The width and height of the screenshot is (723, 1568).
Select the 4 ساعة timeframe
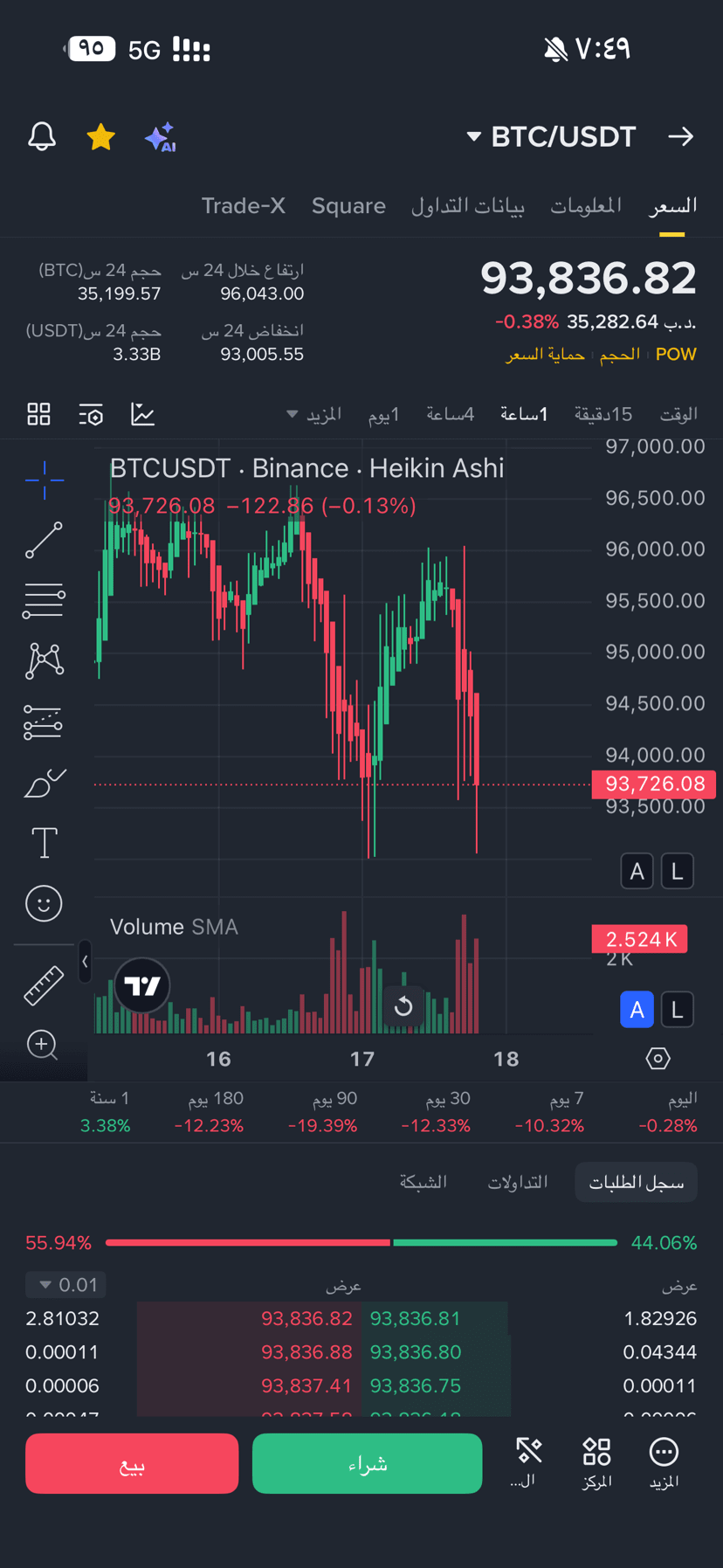(451, 414)
